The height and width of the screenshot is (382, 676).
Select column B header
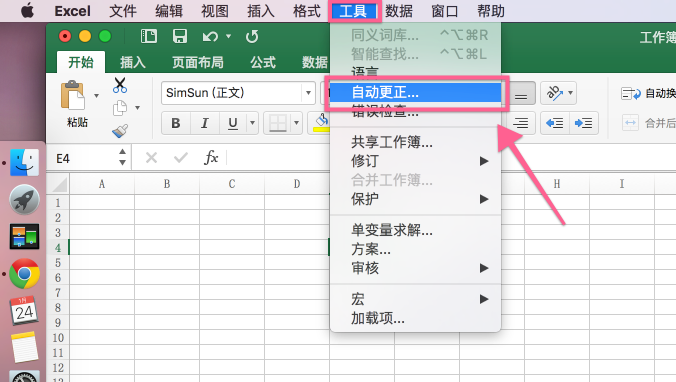167,184
